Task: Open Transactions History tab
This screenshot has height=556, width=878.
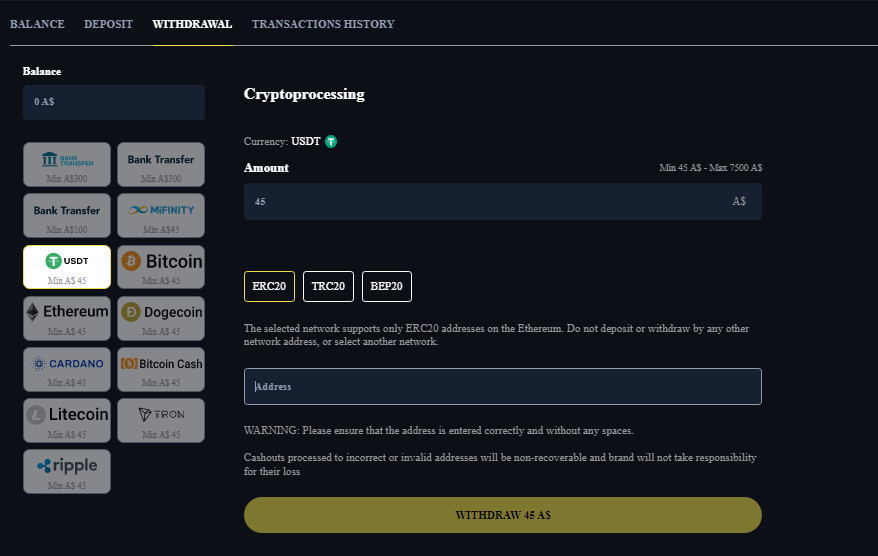Action: pos(323,24)
